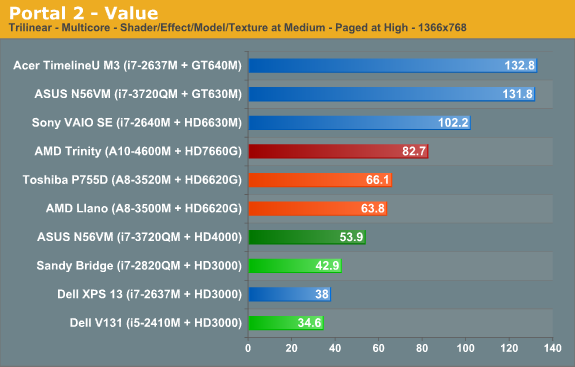Click the value 34.6

(x=310, y=323)
